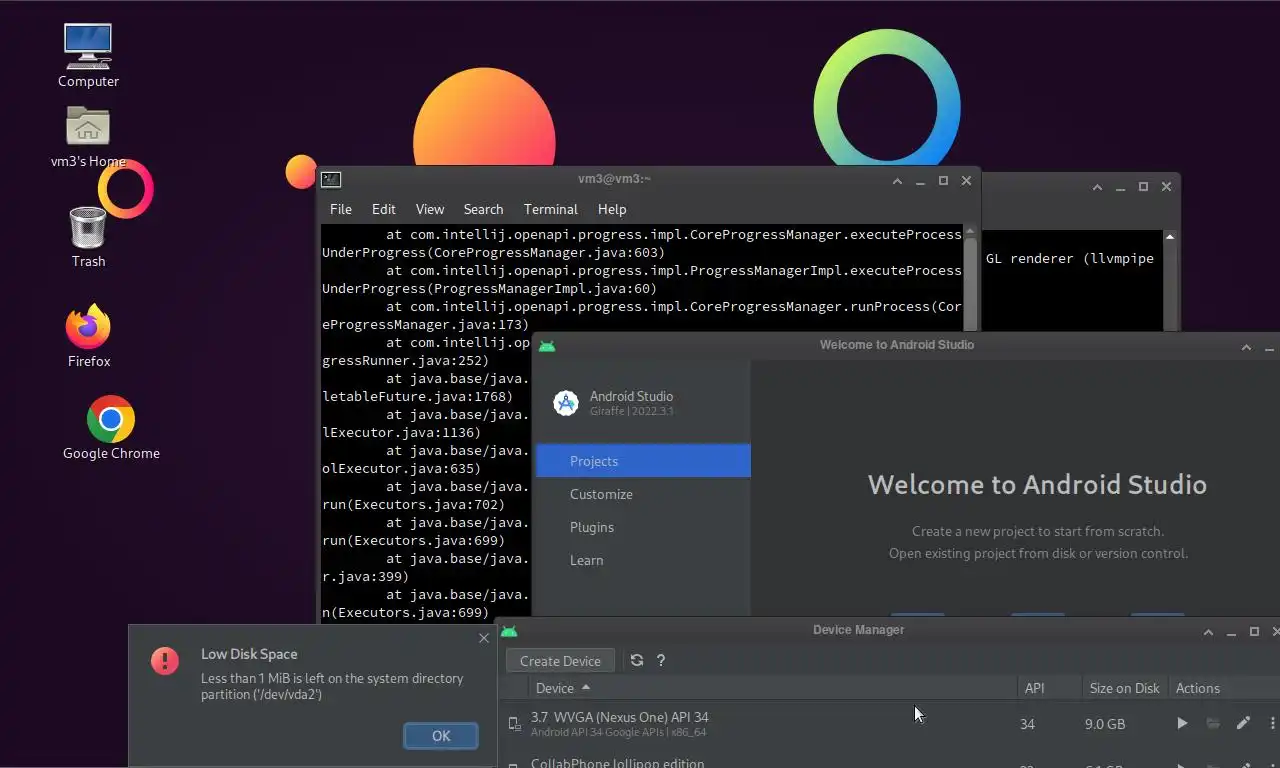Launch Firefox from the desktop
The width and height of the screenshot is (1280, 768).
pos(88,326)
